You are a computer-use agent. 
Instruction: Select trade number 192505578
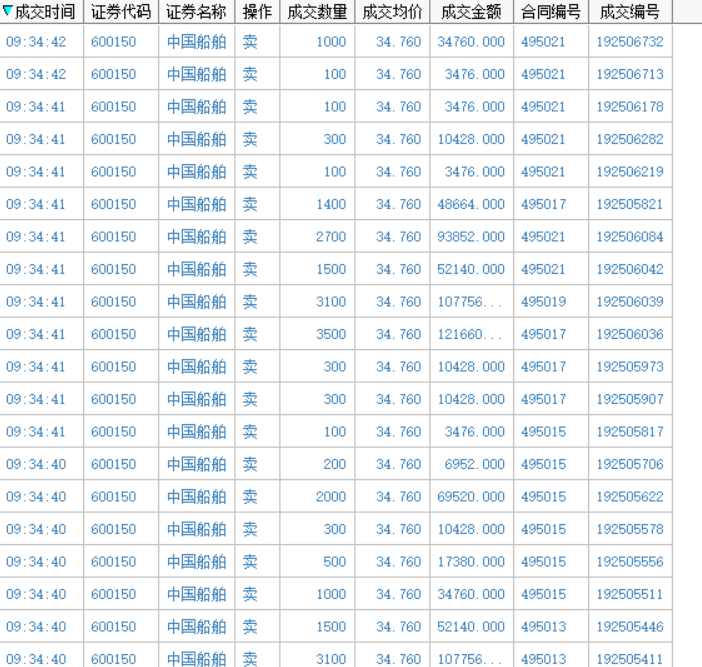[630, 529]
